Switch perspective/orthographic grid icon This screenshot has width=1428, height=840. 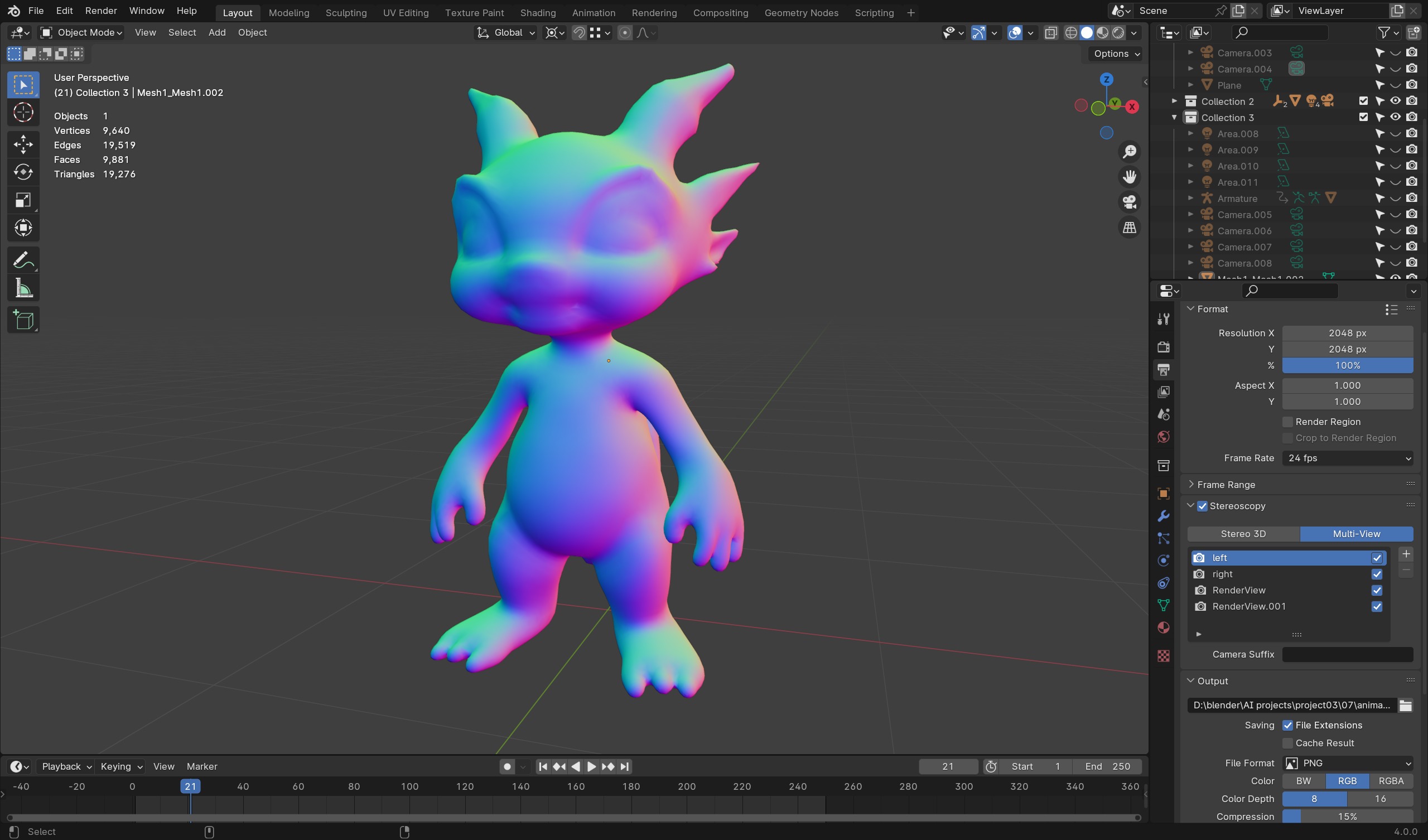[x=1130, y=227]
